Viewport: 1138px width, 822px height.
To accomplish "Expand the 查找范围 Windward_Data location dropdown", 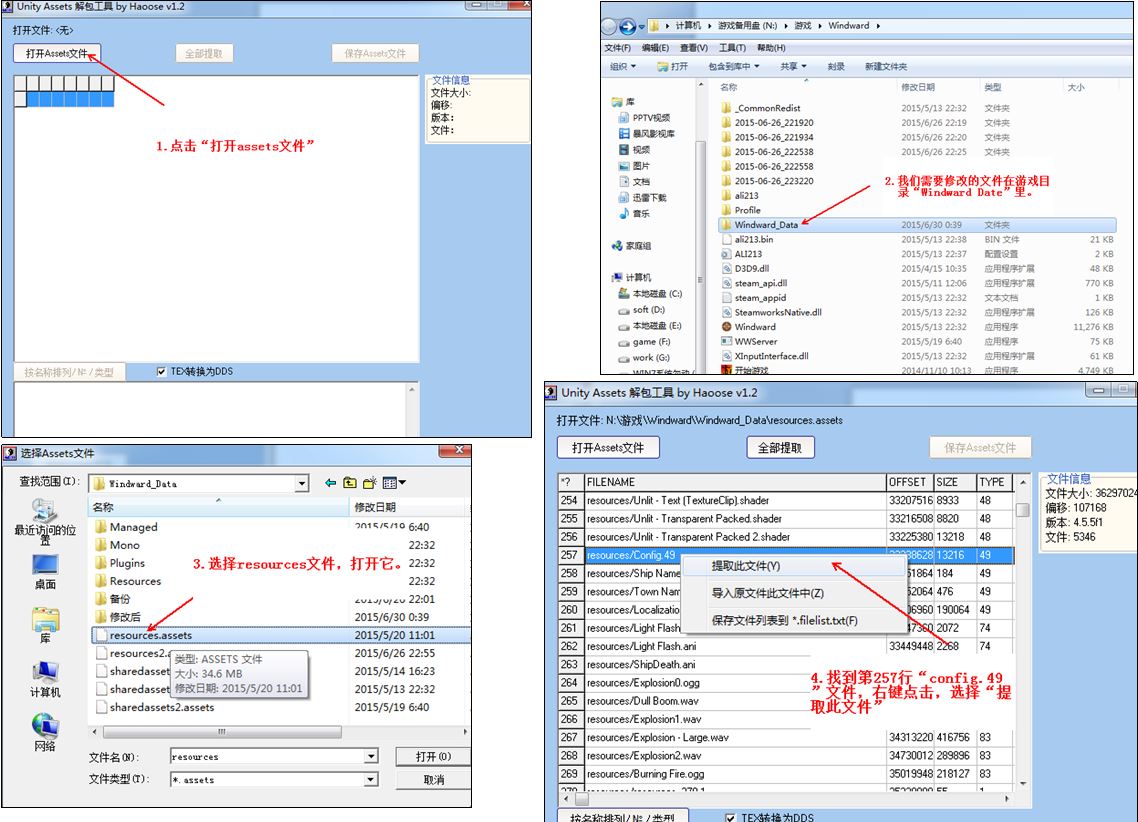I will pos(302,484).
